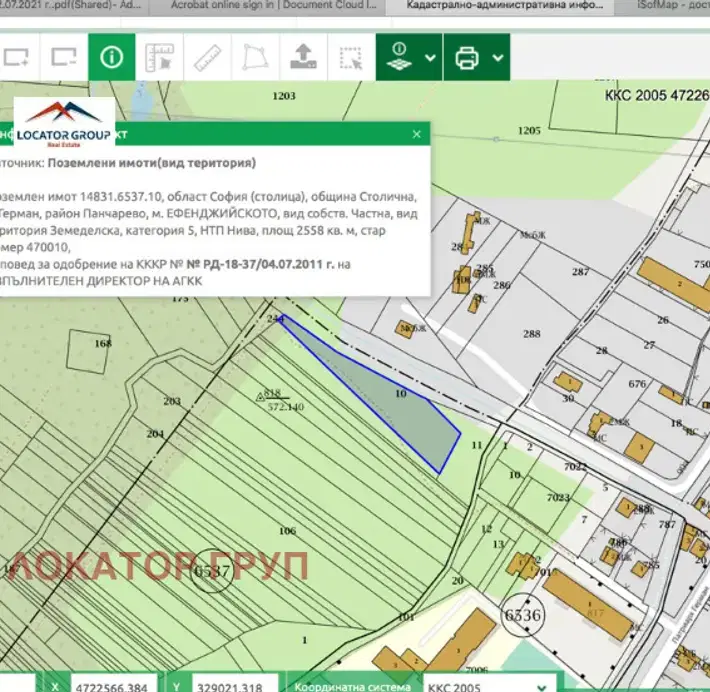Click parcel label 203 on the map

coord(172,401)
